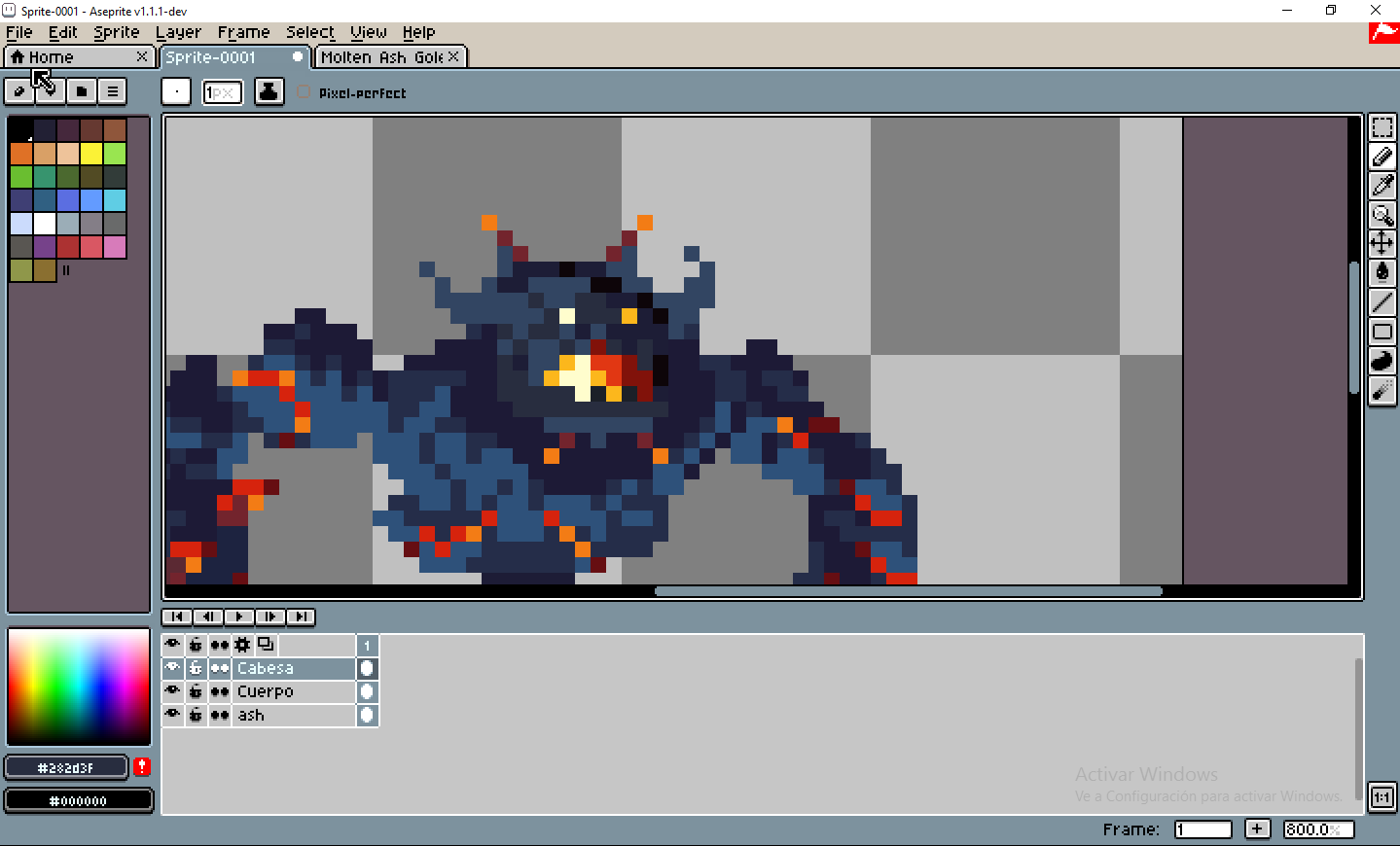Select the Cuerpo layer name
The height and width of the screenshot is (846, 1400).
294,691
